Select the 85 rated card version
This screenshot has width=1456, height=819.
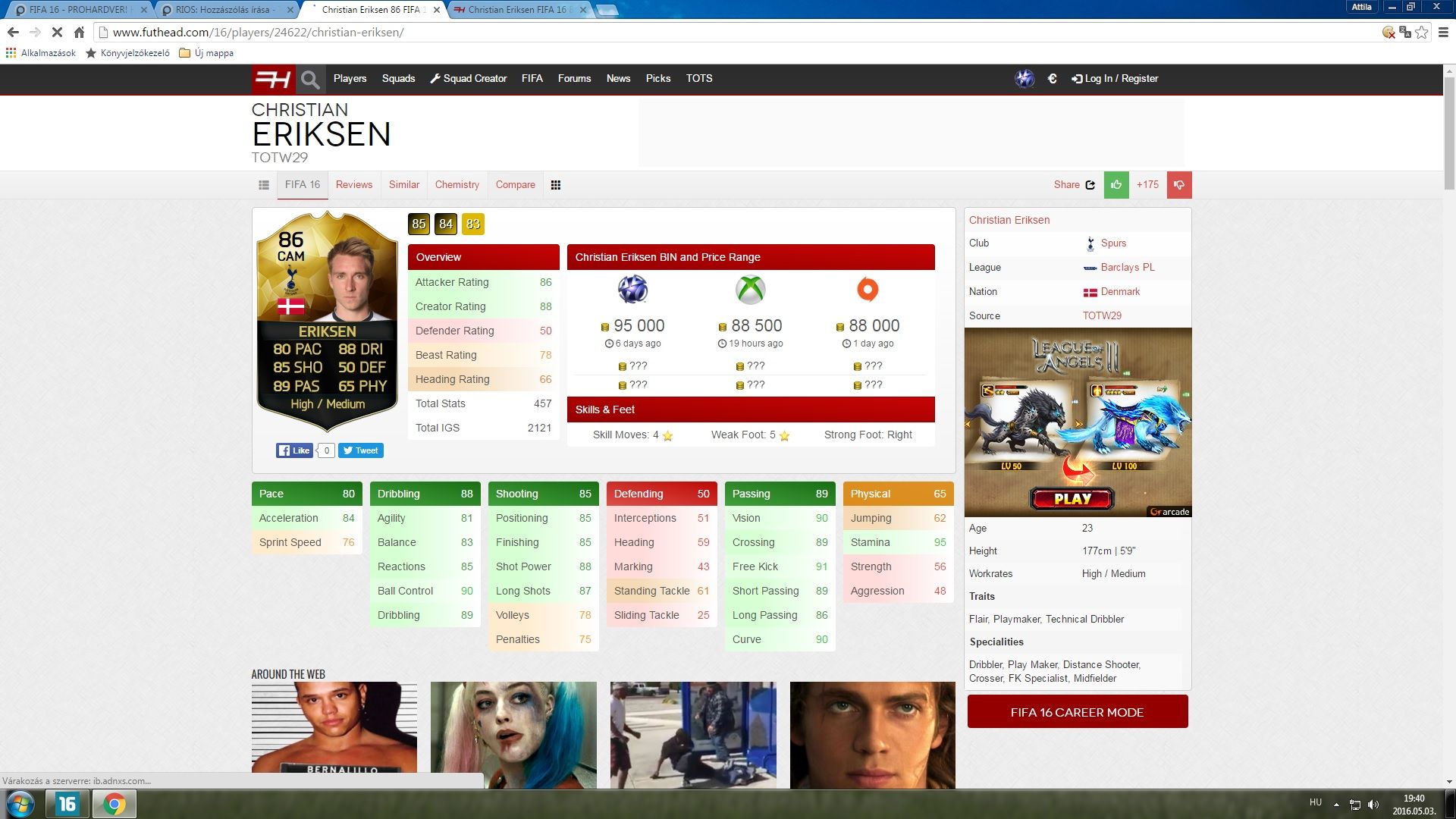(x=419, y=224)
